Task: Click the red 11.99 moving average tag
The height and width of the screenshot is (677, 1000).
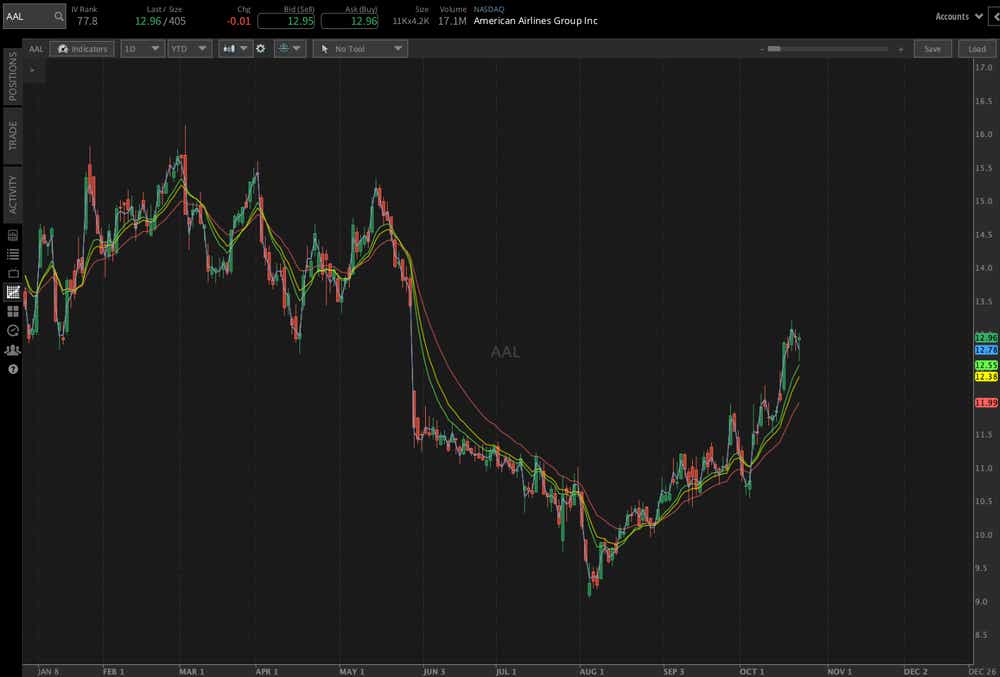Action: tap(986, 402)
